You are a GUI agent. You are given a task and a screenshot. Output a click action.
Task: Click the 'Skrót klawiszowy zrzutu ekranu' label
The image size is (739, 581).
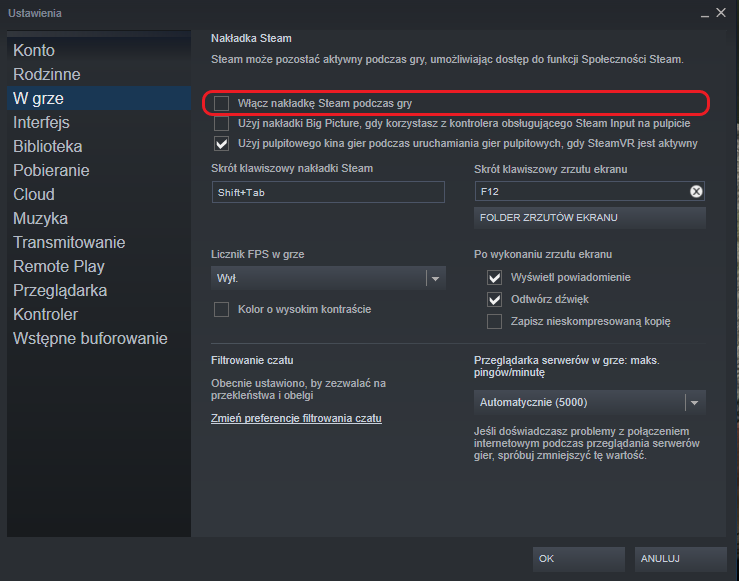[x=550, y=170]
